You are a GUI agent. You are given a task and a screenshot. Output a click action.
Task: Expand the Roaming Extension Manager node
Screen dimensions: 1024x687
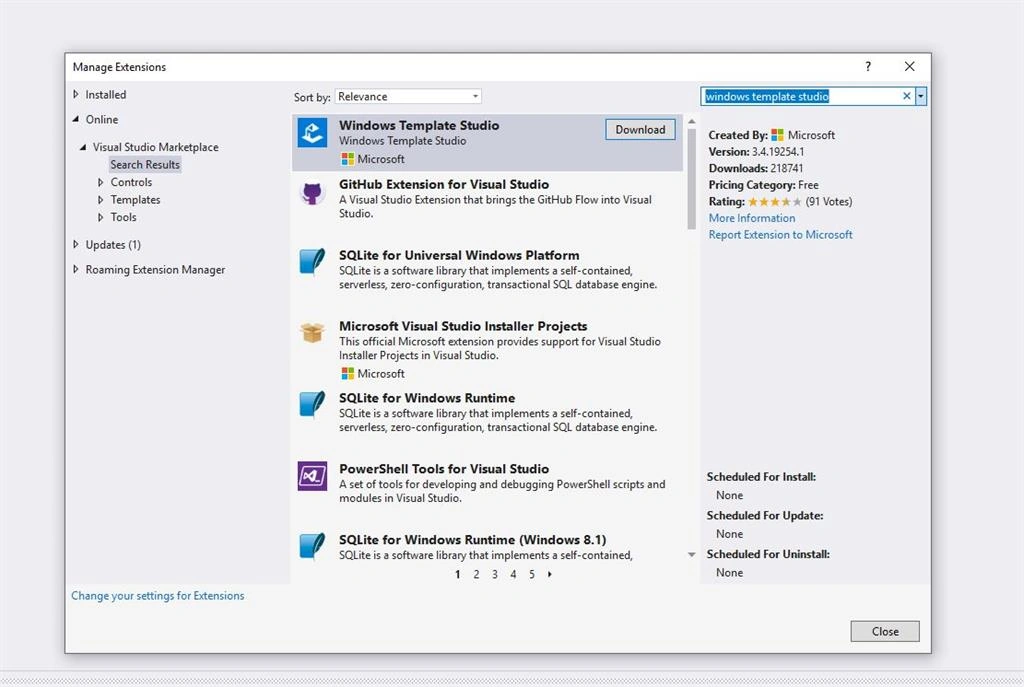pyautogui.click(x=76, y=270)
